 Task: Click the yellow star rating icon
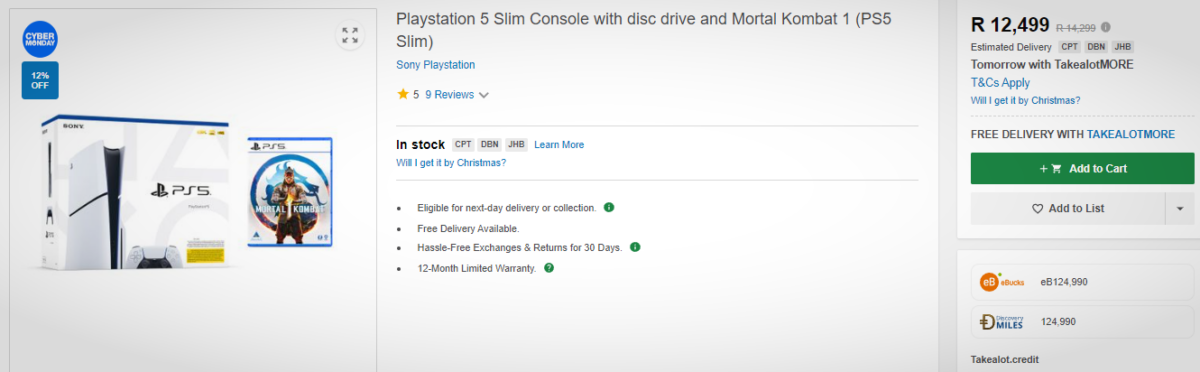pos(402,94)
